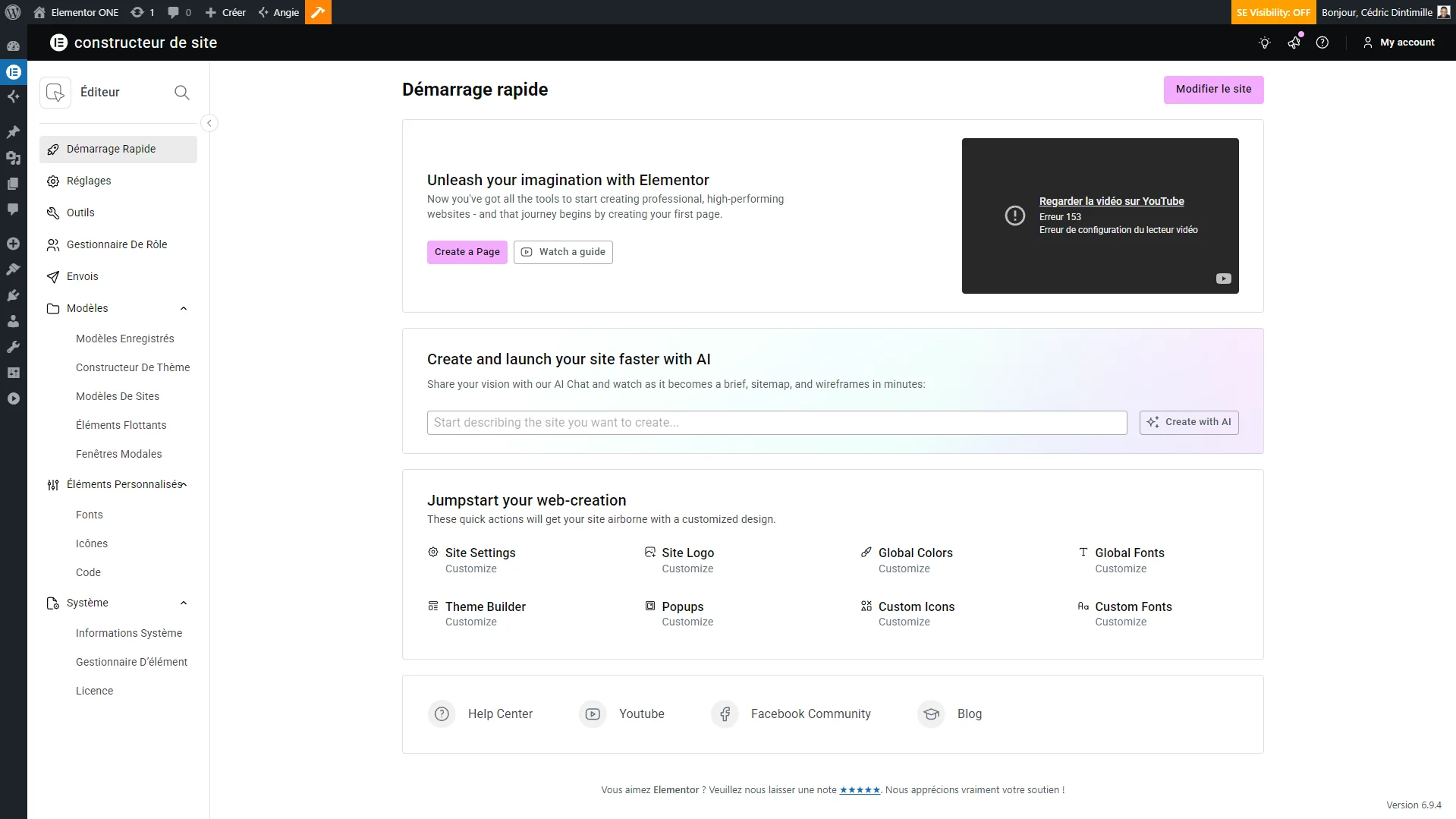Open Icônes in sidebar
This screenshot has width=1456, height=819.
(92, 543)
